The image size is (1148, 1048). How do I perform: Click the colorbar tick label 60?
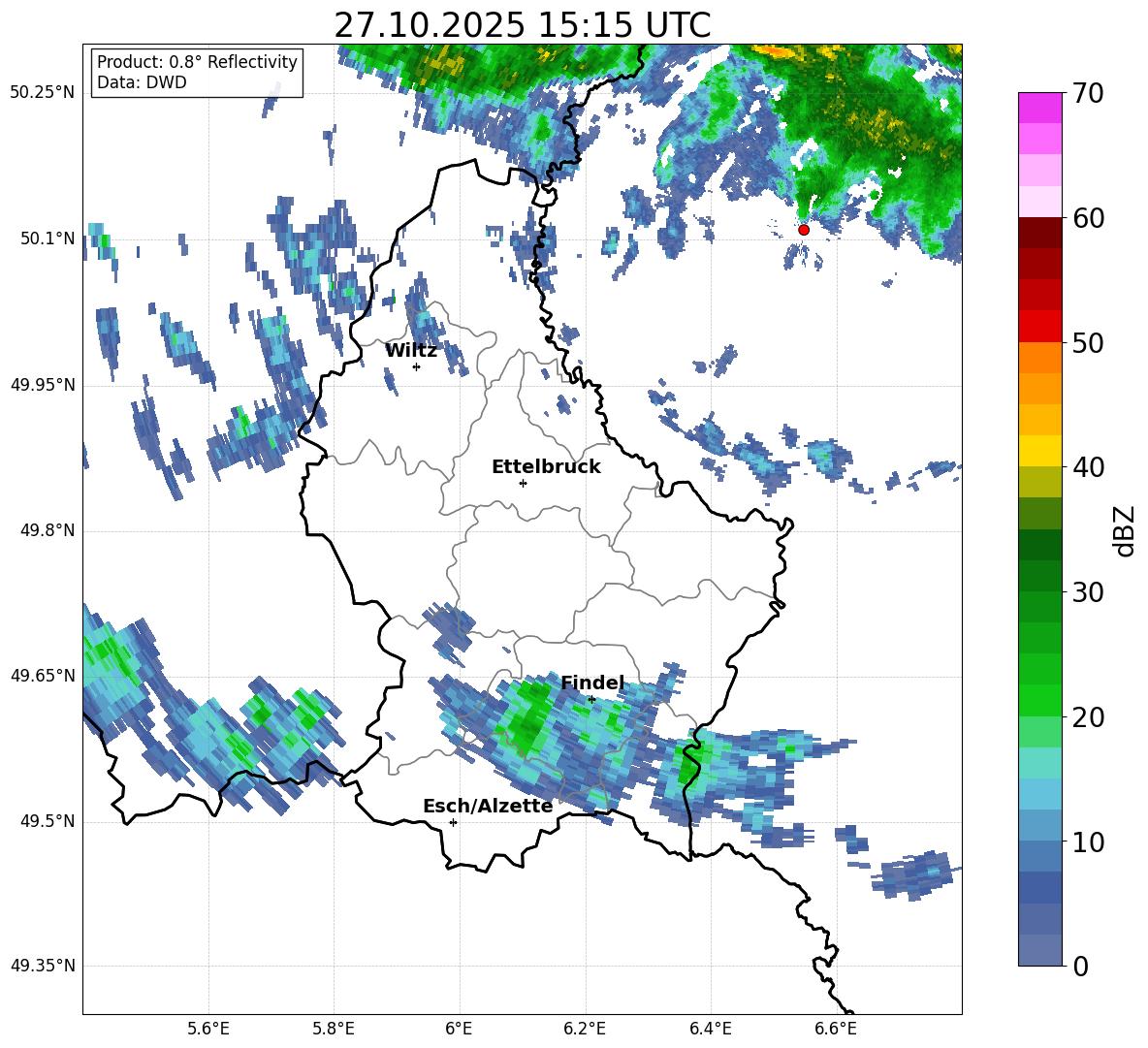(x=1088, y=217)
